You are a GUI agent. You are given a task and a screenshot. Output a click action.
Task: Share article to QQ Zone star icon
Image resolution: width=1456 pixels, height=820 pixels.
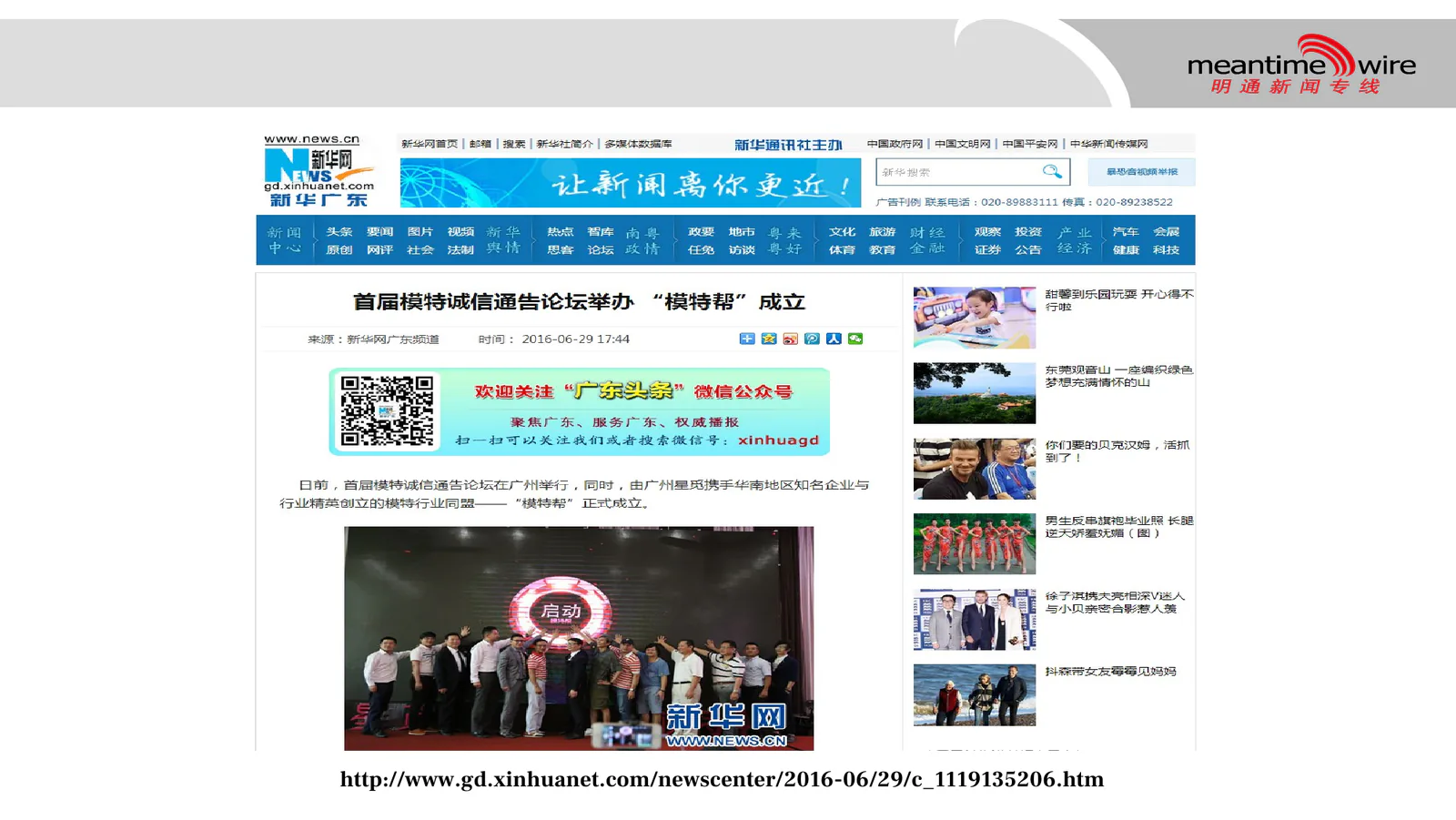[x=769, y=339]
